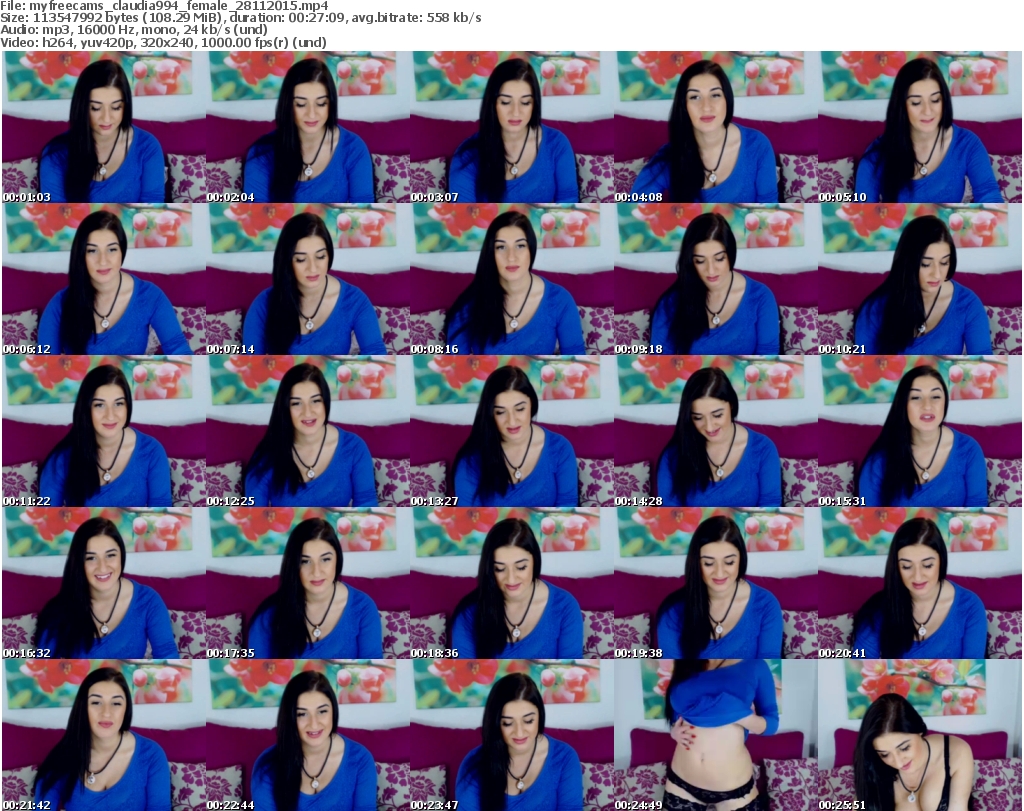Pick the thumbnail at 00:12:25
Screen dimensions: 1024x811
pyautogui.click(x=308, y=431)
